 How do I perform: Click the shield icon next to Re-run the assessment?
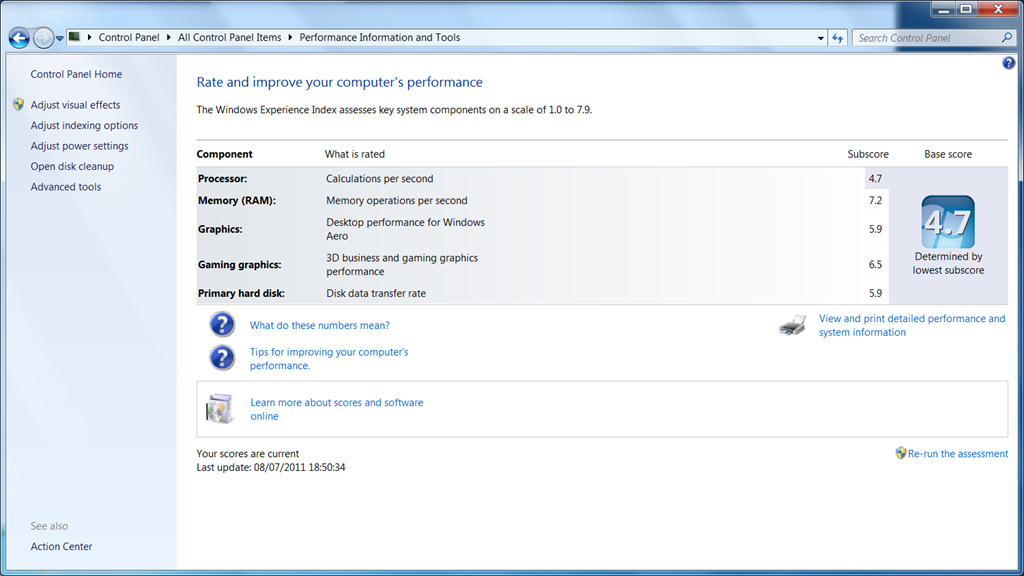(900, 453)
